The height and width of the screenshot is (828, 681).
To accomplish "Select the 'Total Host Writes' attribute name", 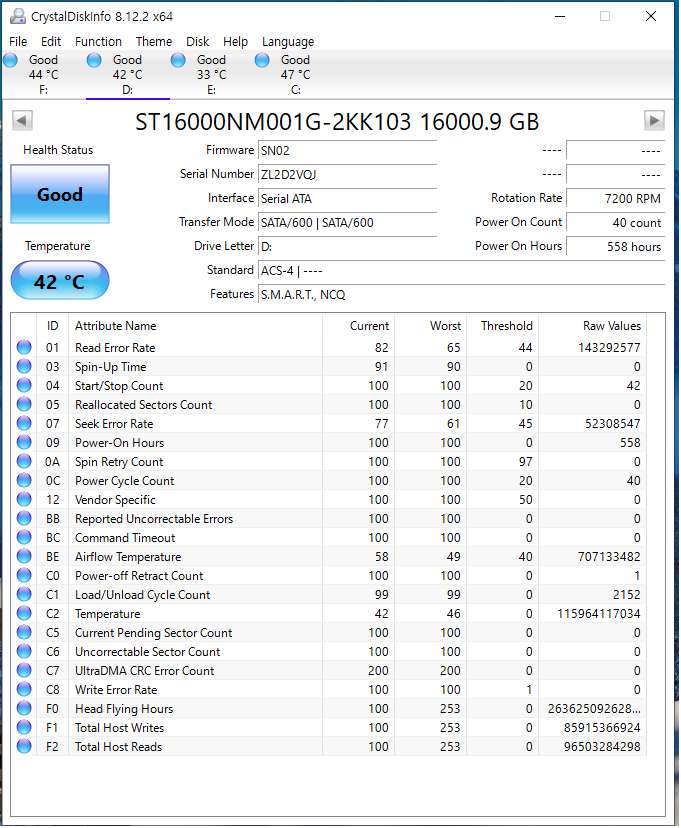I will (119, 728).
